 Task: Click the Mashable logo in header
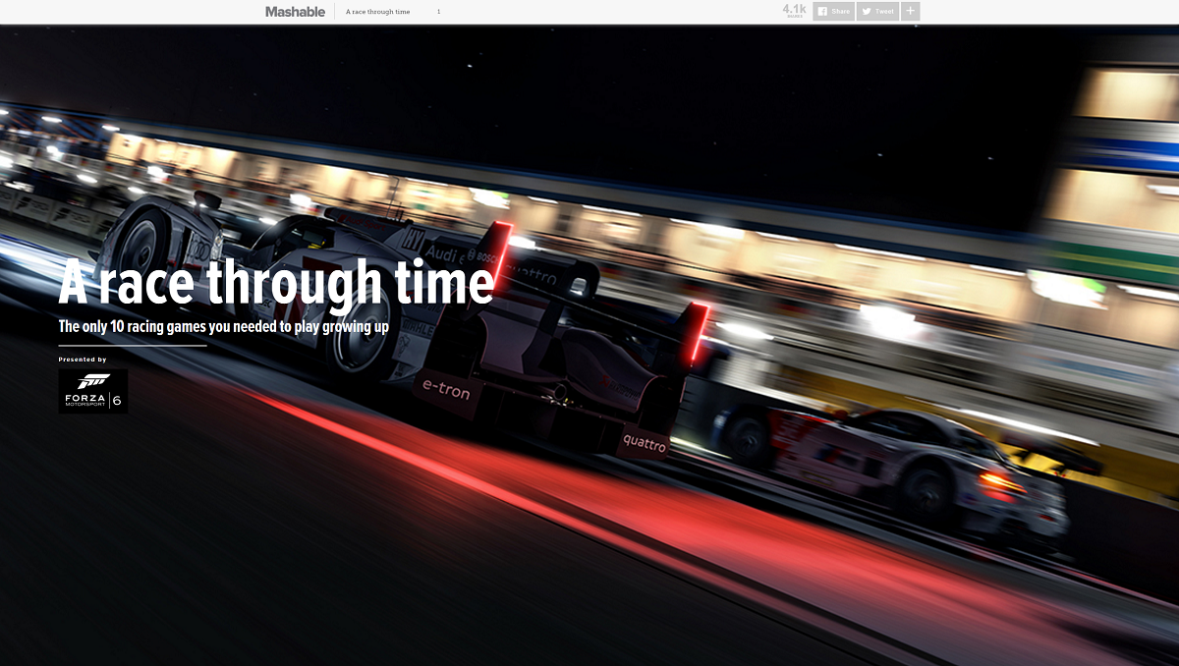point(295,12)
